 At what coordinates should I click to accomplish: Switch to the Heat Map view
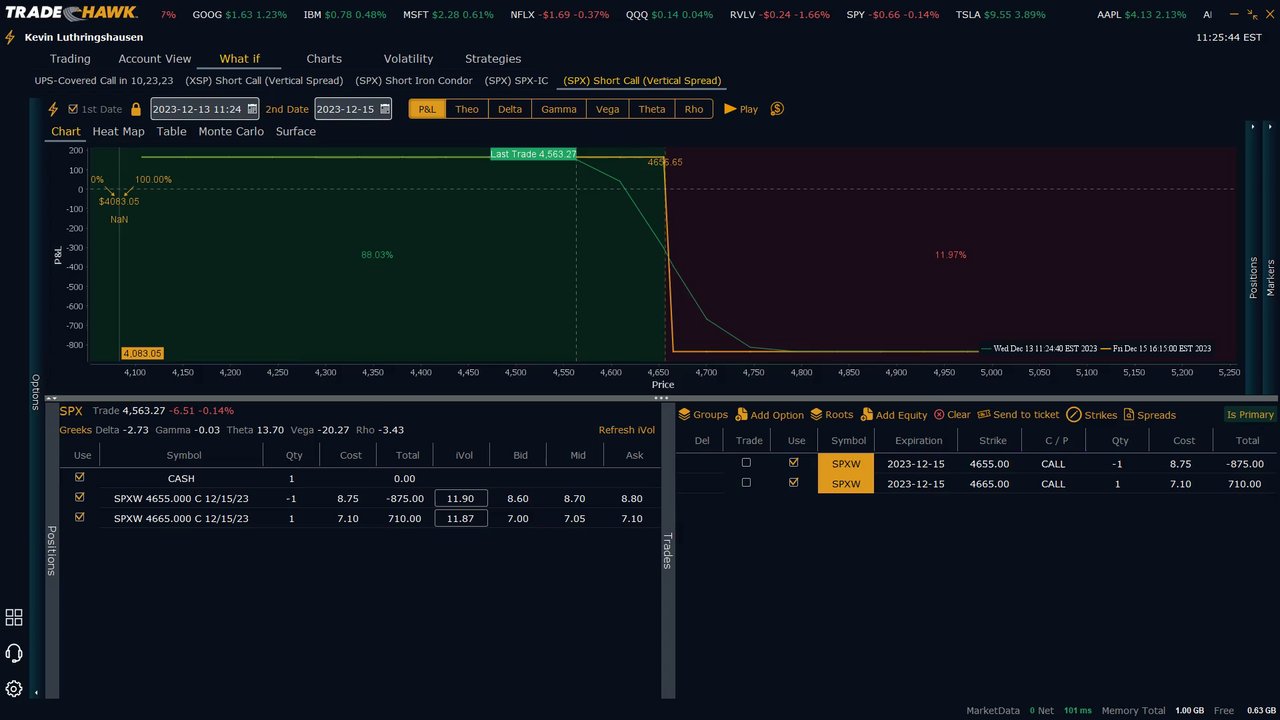(118, 132)
